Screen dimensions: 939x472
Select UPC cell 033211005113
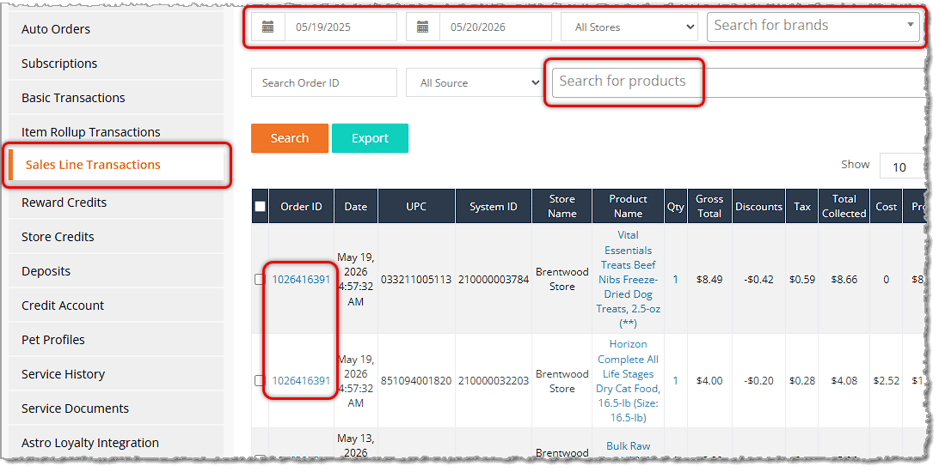(416, 280)
